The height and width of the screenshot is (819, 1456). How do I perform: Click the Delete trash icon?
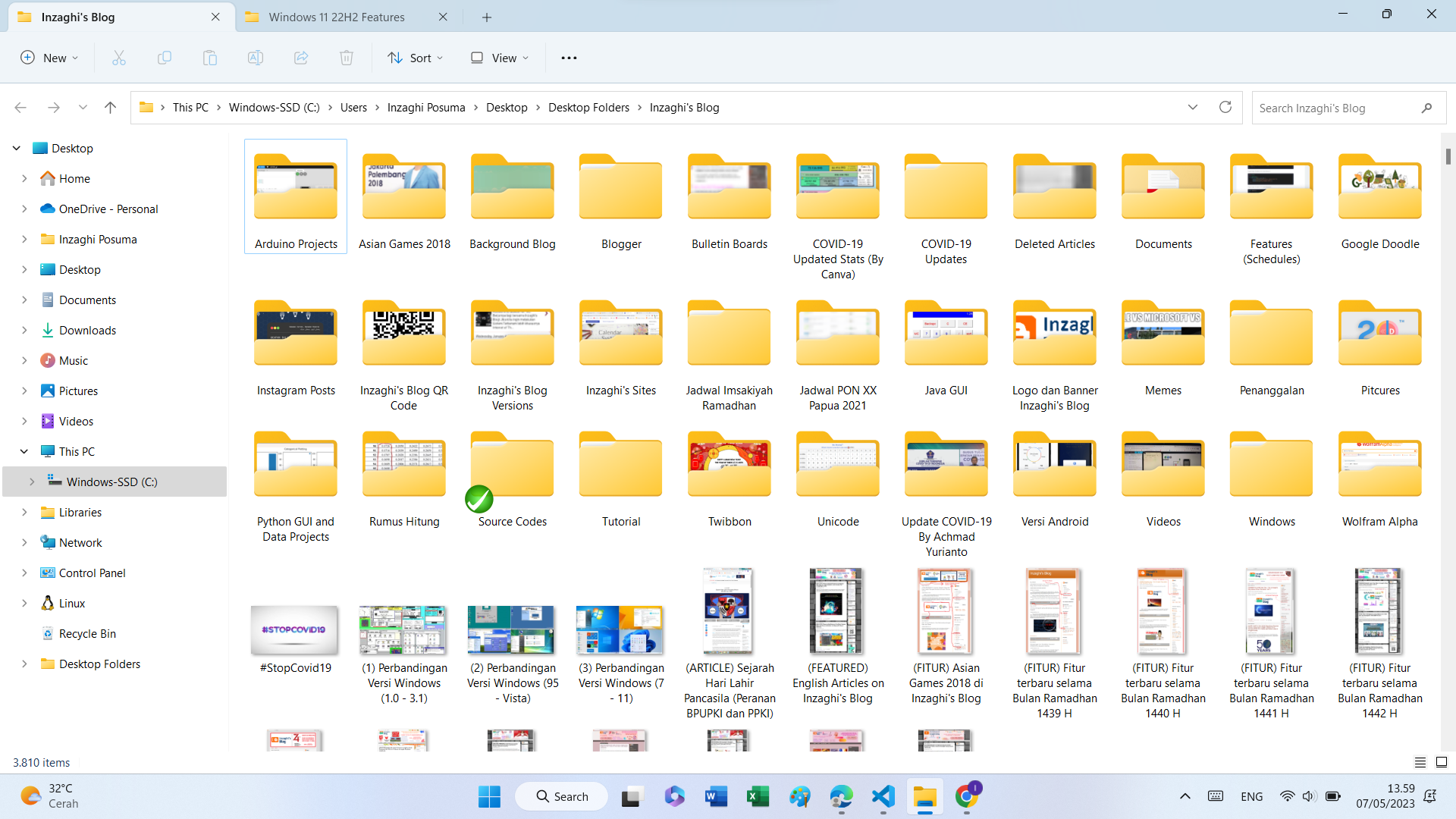pos(347,58)
